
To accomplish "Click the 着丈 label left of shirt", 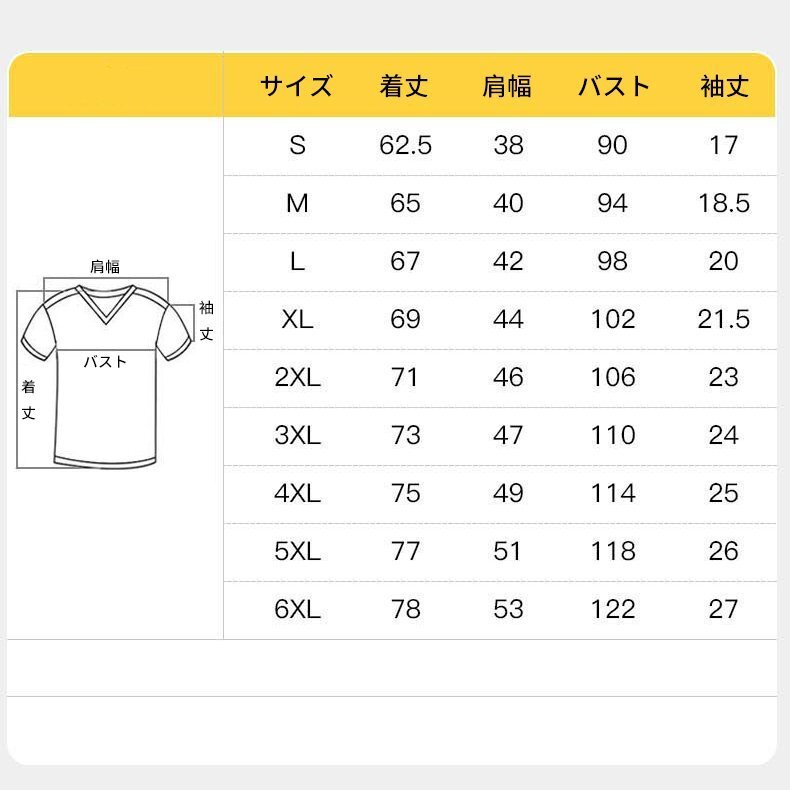I will click(29, 400).
